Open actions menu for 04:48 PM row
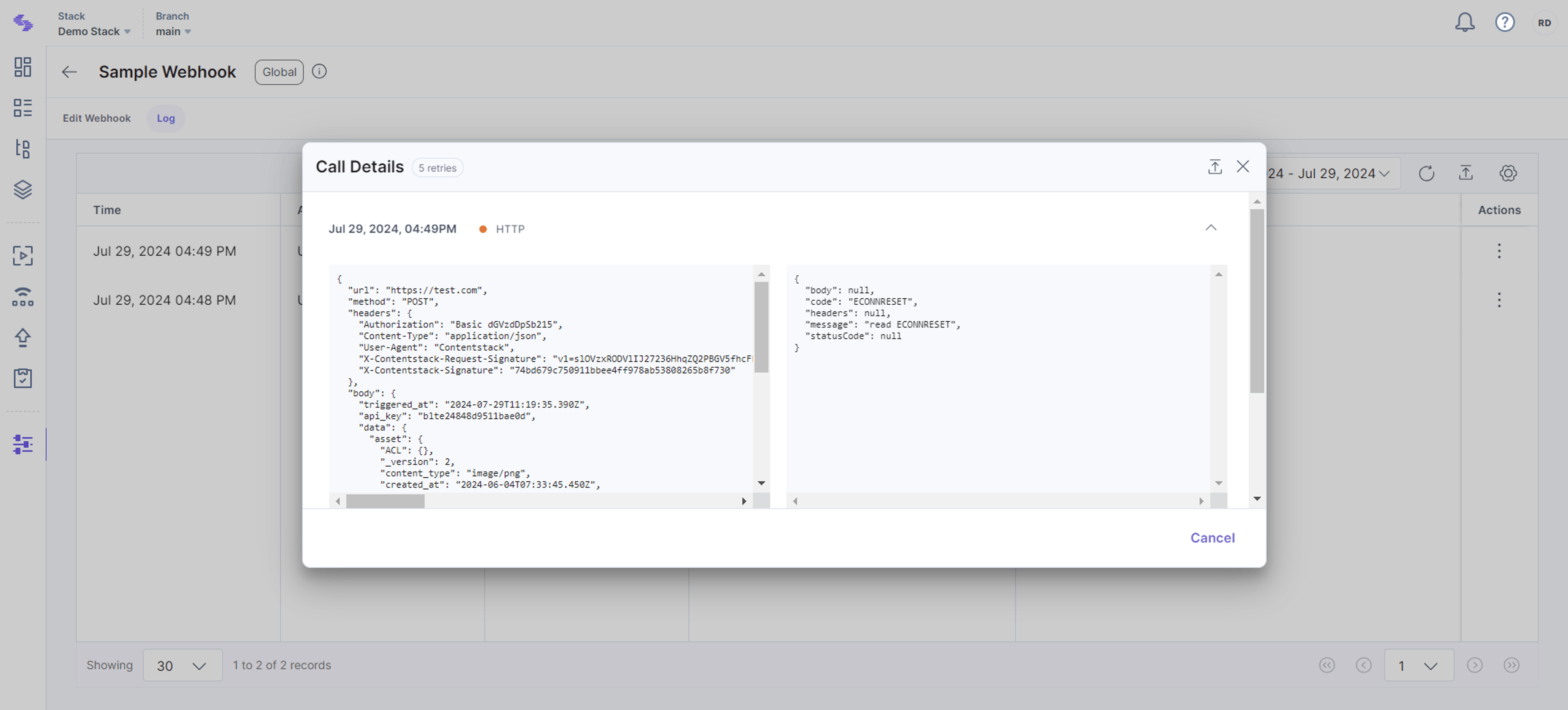 pos(1499,299)
